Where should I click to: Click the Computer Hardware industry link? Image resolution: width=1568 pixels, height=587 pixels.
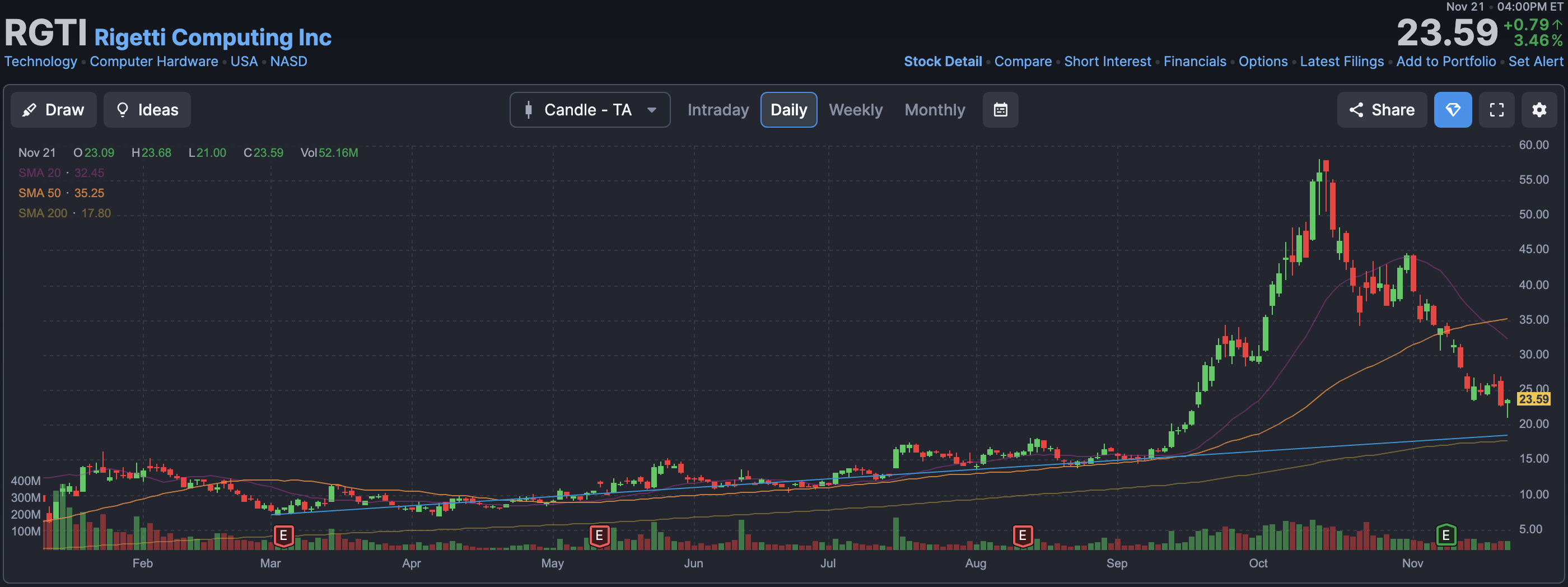click(153, 62)
